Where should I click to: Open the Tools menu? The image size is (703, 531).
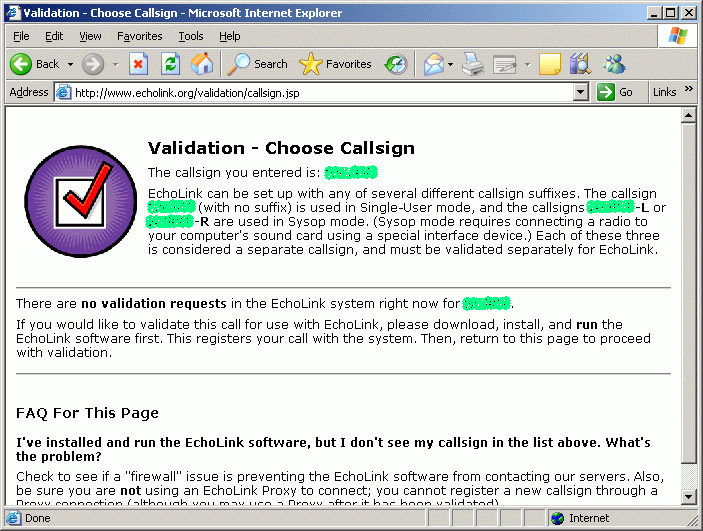pyautogui.click(x=191, y=36)
